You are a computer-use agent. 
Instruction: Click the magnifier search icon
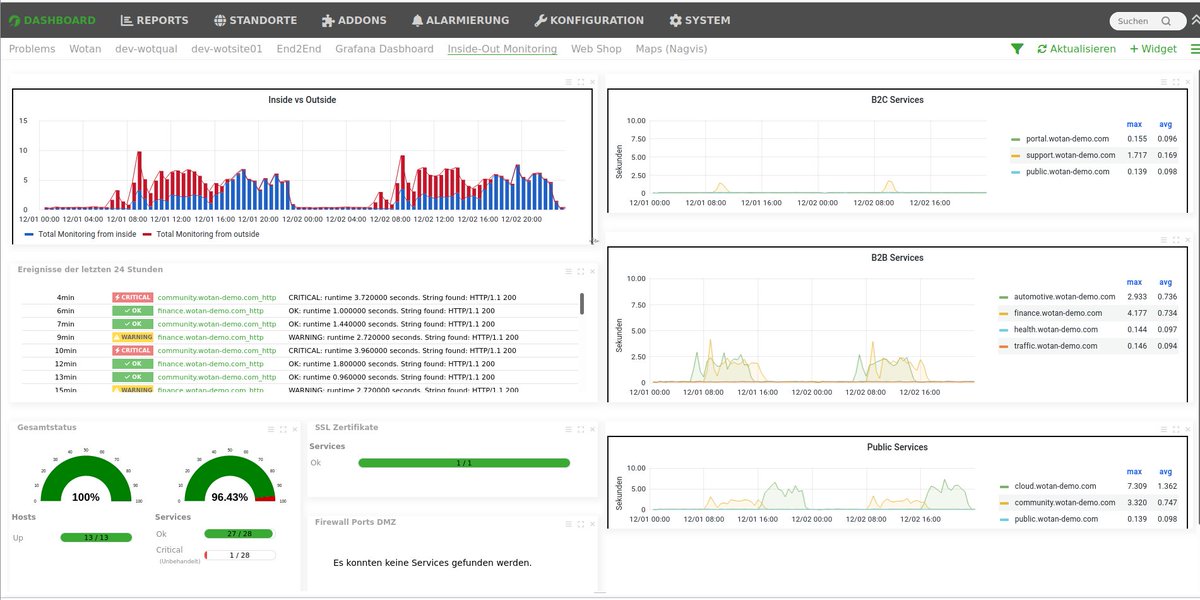[x=1166, y=21]
